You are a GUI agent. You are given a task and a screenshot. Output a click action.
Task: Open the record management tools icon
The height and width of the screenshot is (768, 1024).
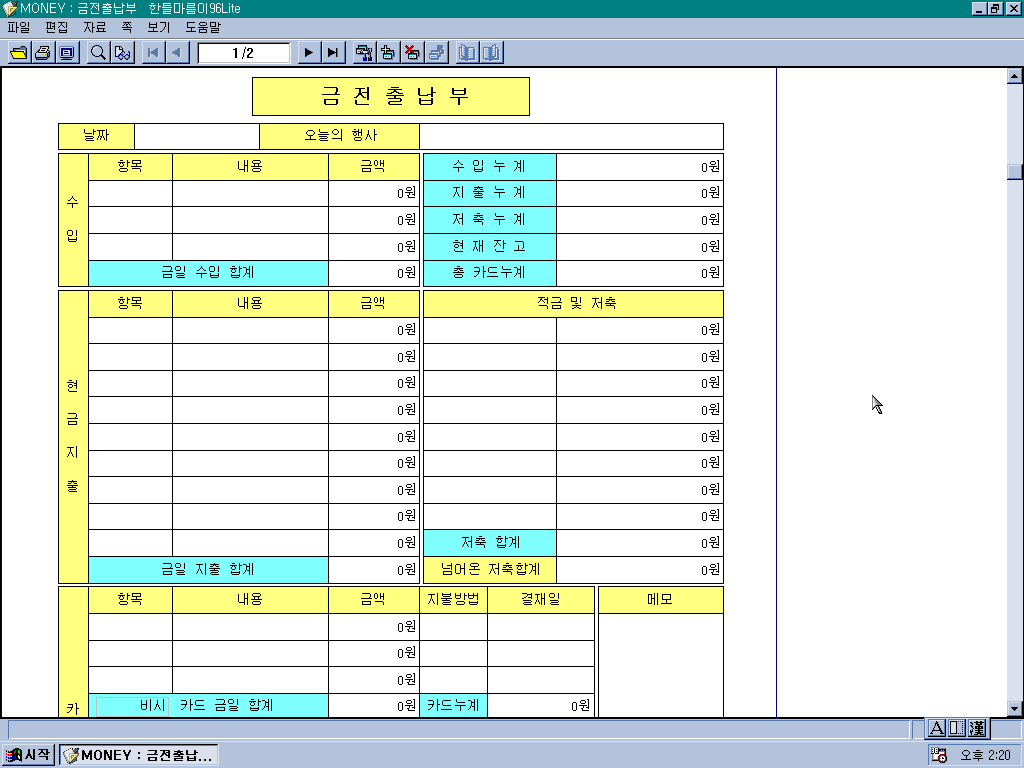coord(364,53)
